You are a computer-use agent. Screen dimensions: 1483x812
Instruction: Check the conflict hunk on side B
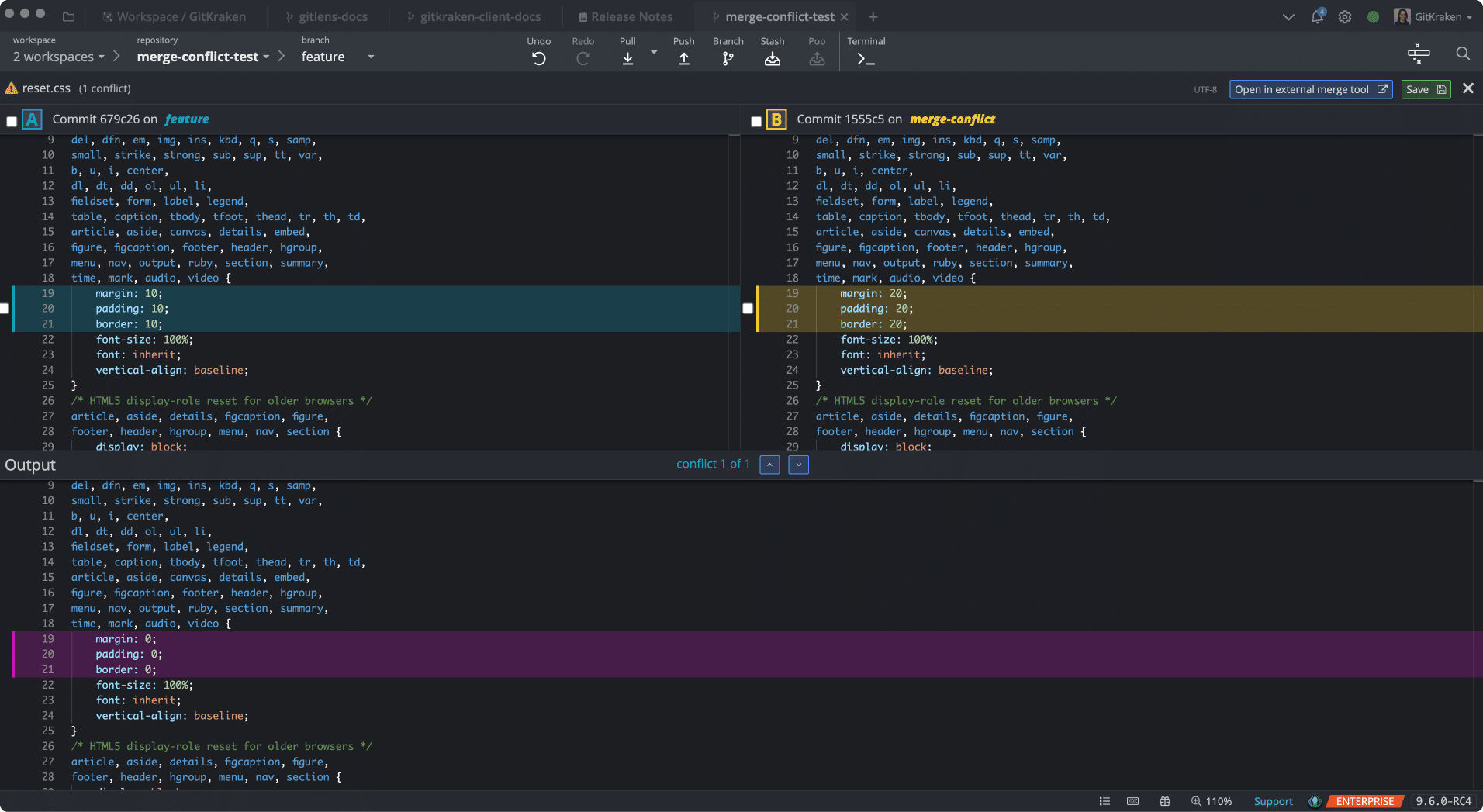pyautogui.click(x=748, y=309)
